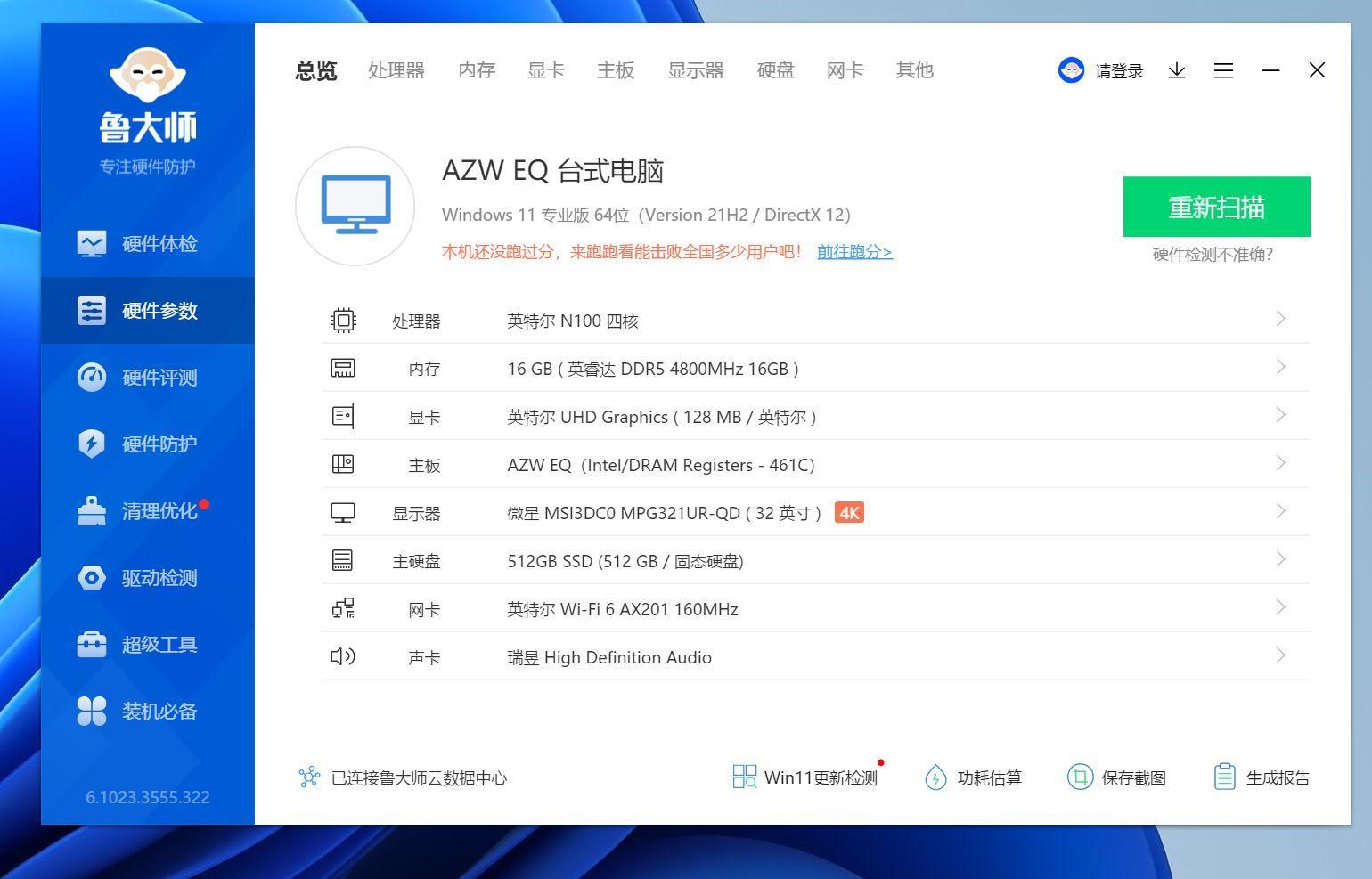Switch to the 总览 tab
The height and width of the screenshot is (879, 1372).
(316, 70)
